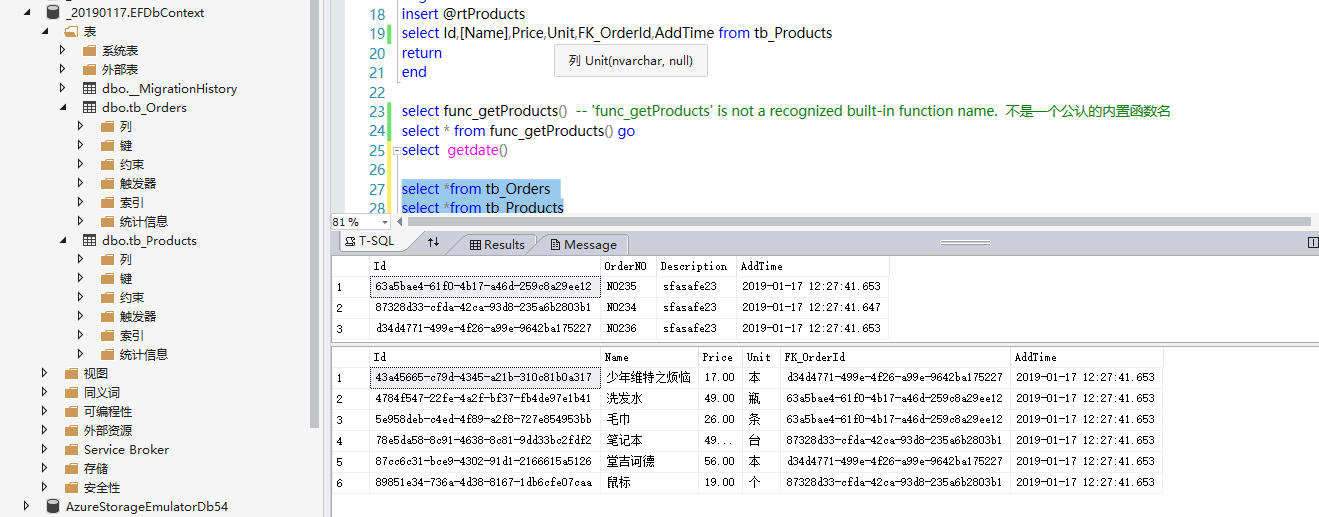
Task: Expand the 可编程性 folder node
Action: [x=44, y=411]
